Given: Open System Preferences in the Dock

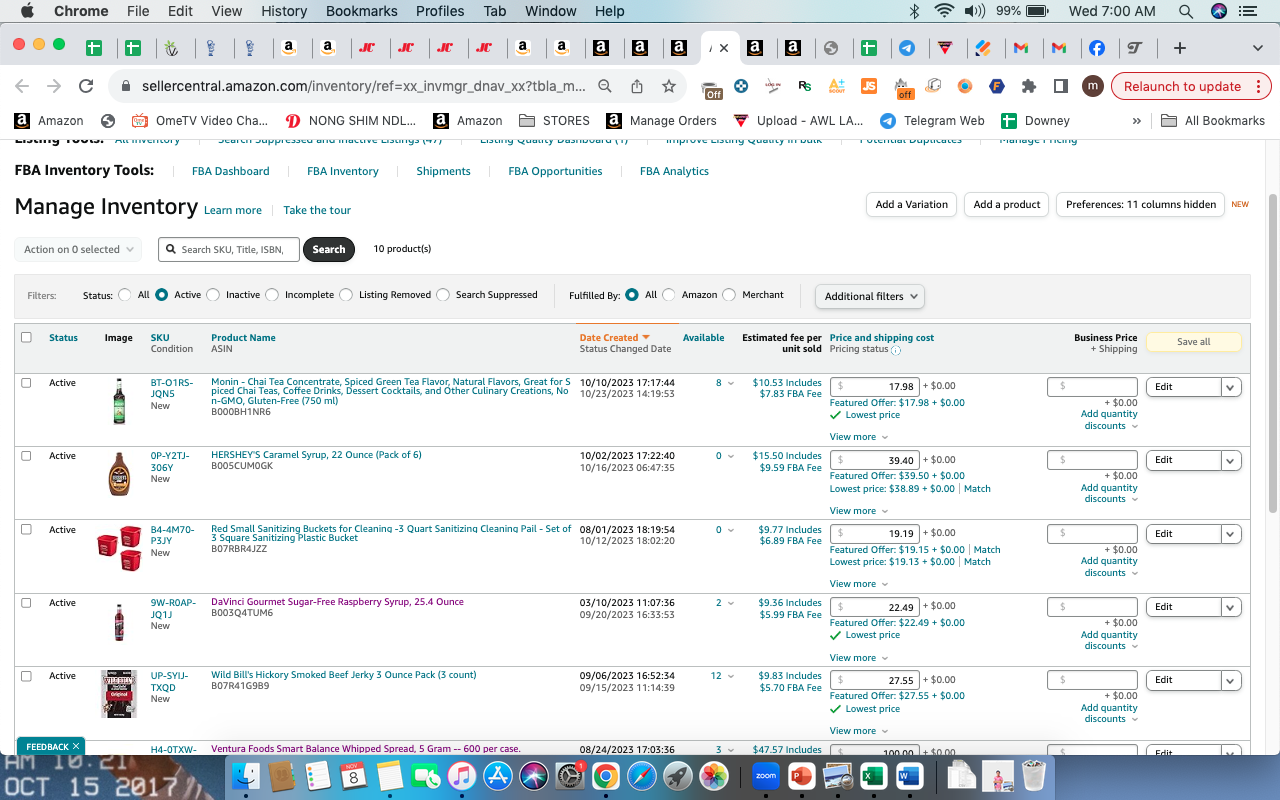Looking at the screenshot, I should click(x=569, y=775).
